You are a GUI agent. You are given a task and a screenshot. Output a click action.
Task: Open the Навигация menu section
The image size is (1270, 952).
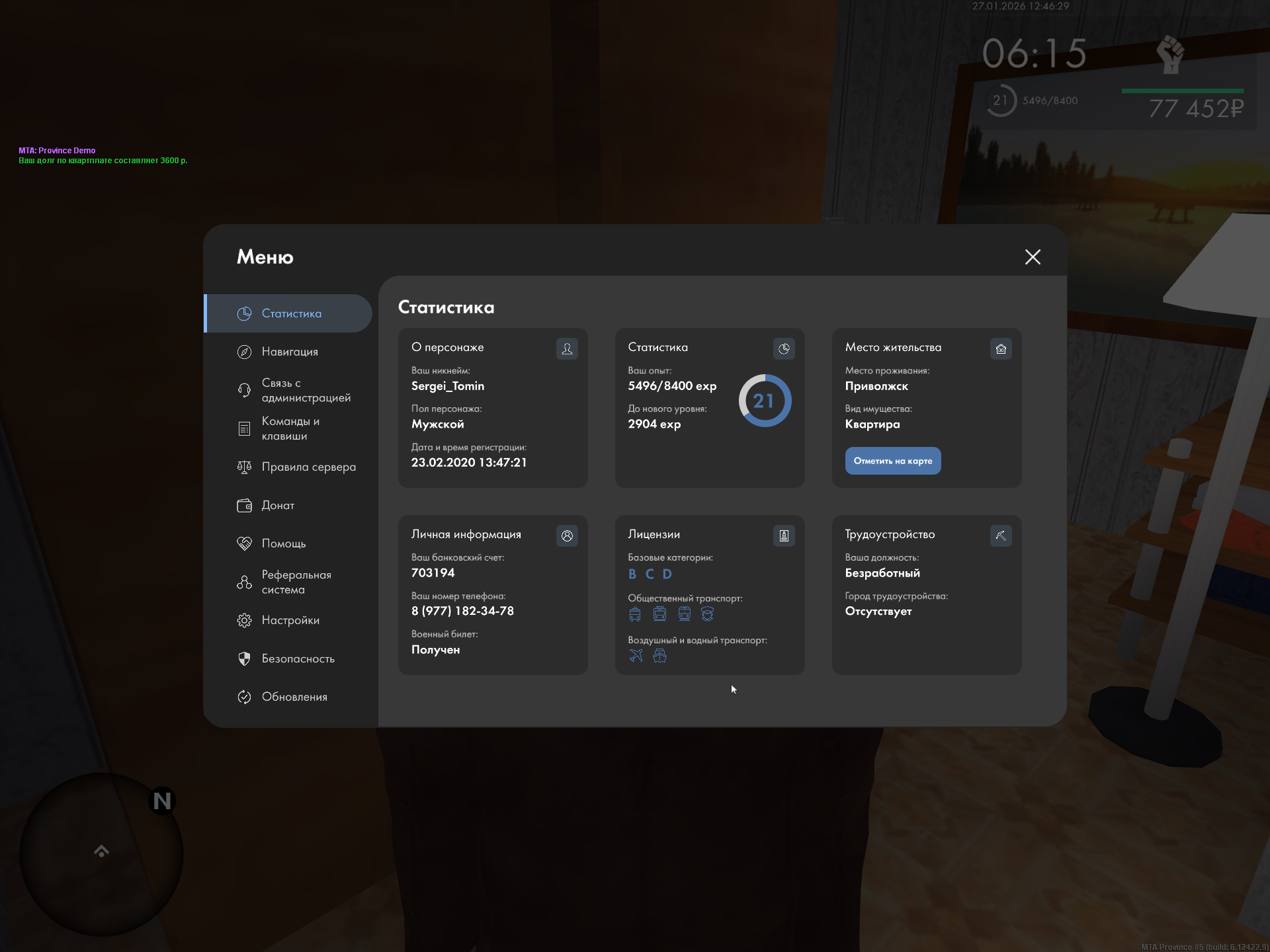pos(290,352)
